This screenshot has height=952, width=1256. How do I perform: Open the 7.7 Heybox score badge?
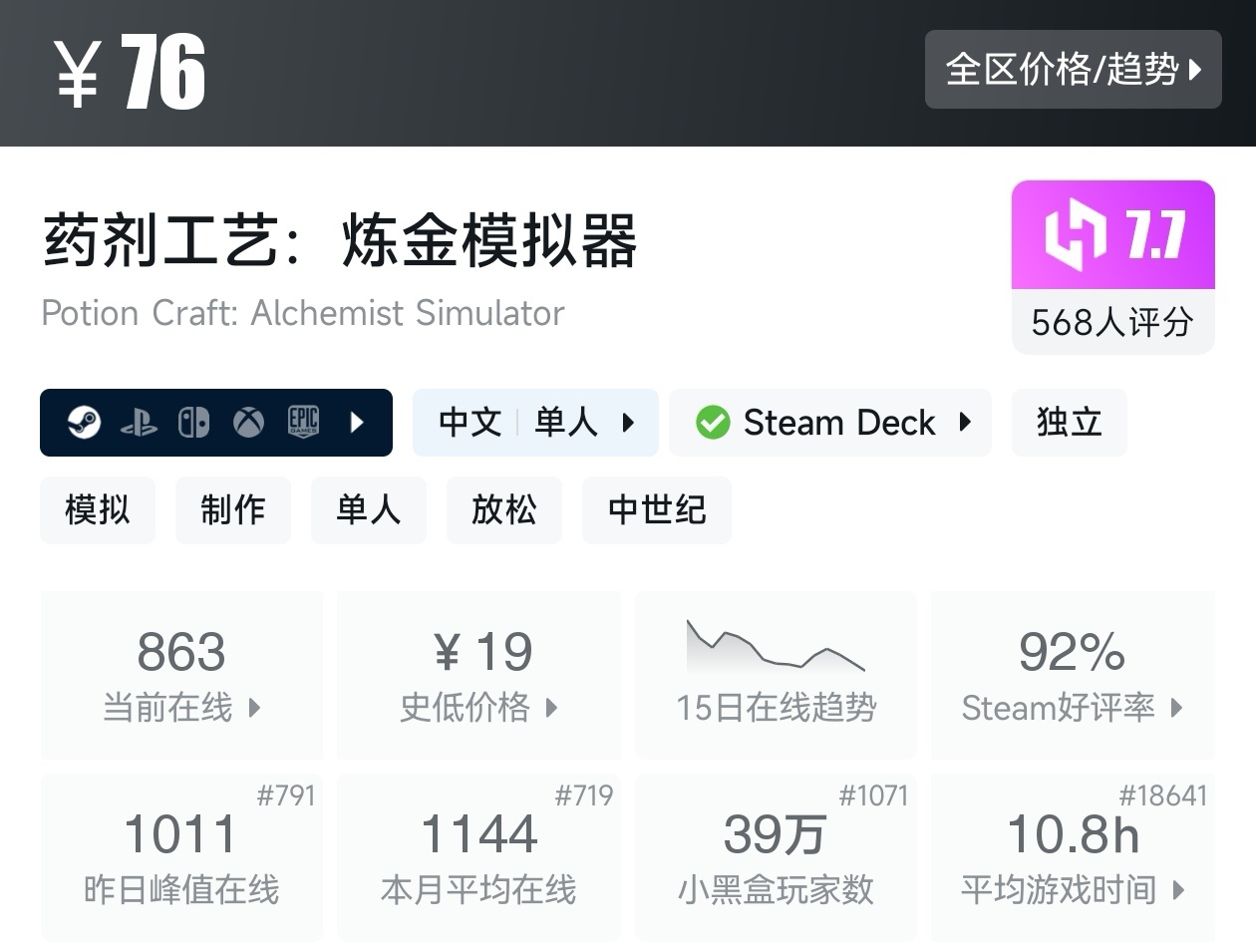tap(1113, 235)
